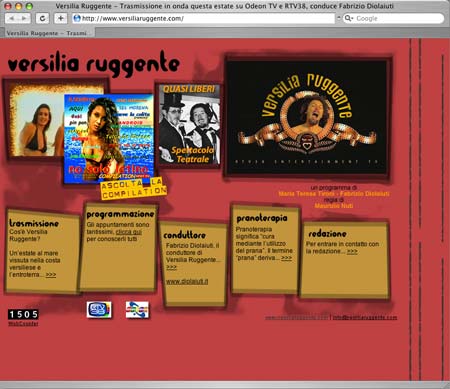The width and height of the screenshot is (450, 389).
Task: Click the RTV38 channel logo icon
Action: [99, 310]
